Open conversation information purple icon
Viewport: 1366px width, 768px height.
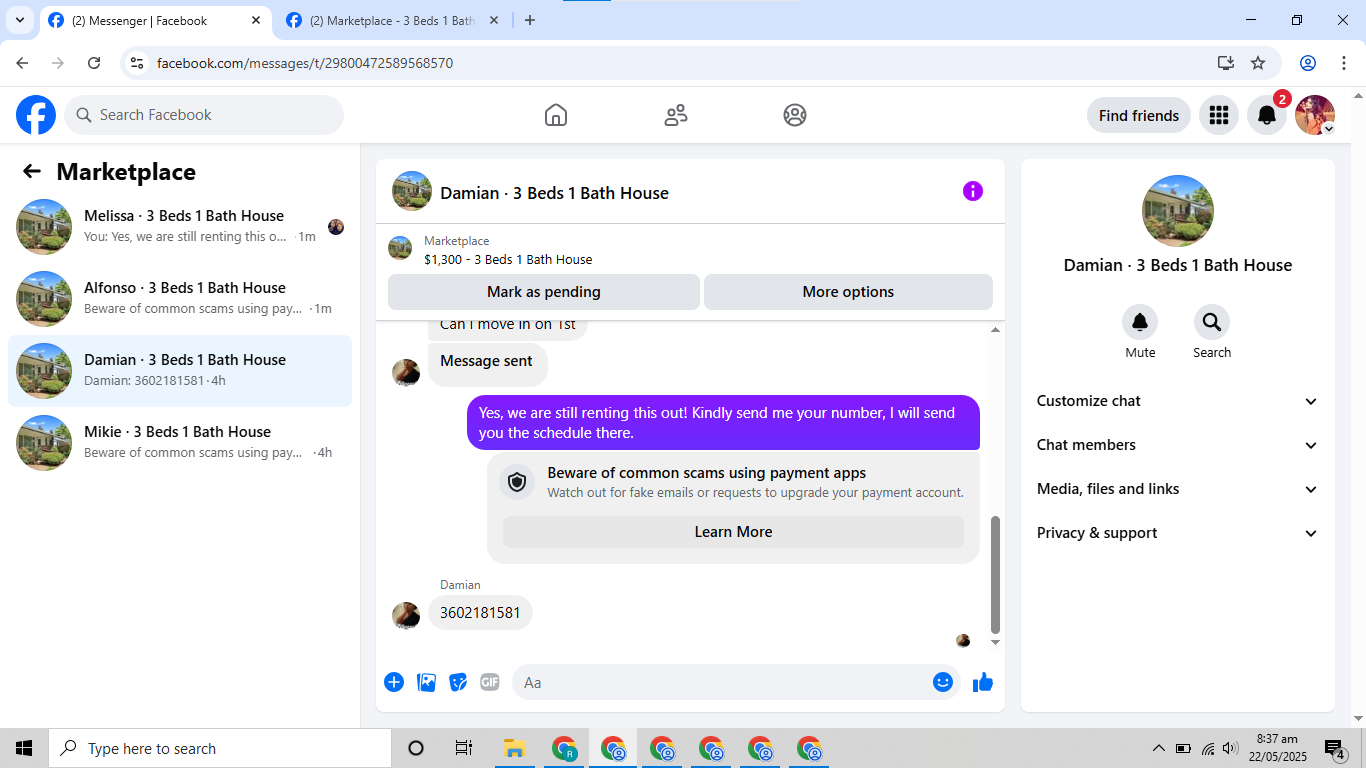point(973,191)
